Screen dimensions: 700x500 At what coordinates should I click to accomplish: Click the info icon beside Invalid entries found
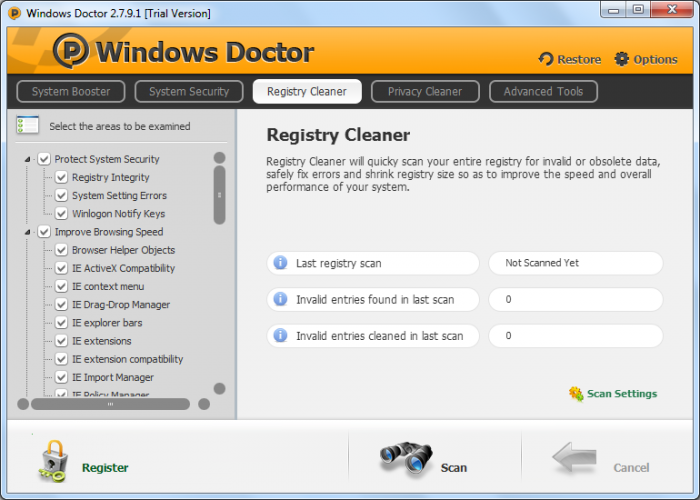click(280, 299)
